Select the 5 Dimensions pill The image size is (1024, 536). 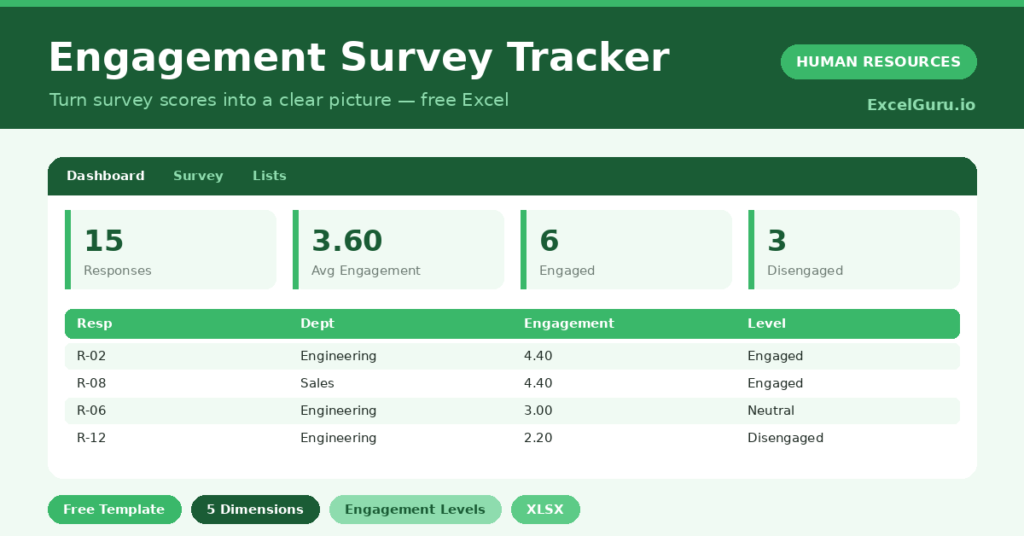point(255,509)
